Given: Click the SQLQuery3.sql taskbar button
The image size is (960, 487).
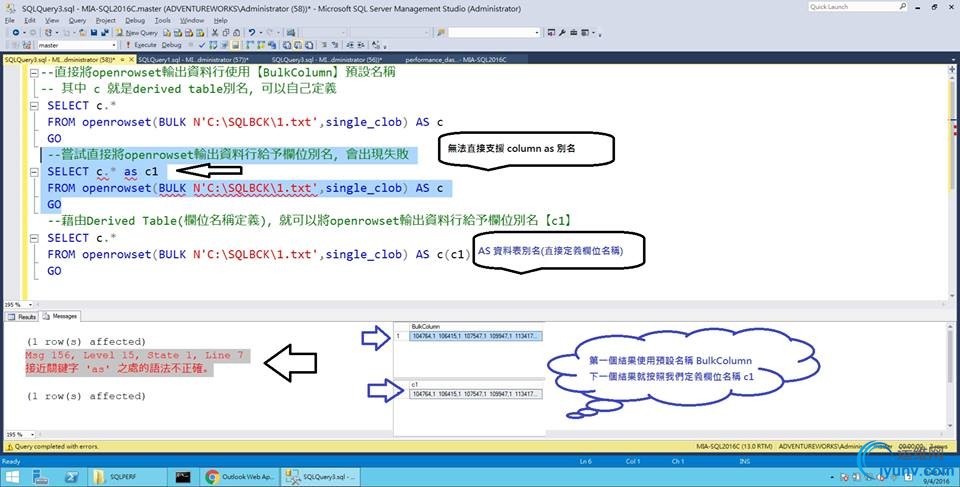Looking at the screenshot, I should (x=321, y=477).
